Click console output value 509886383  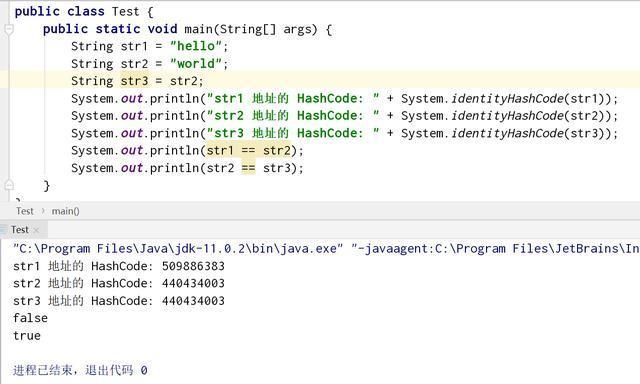tap(193, 266)
